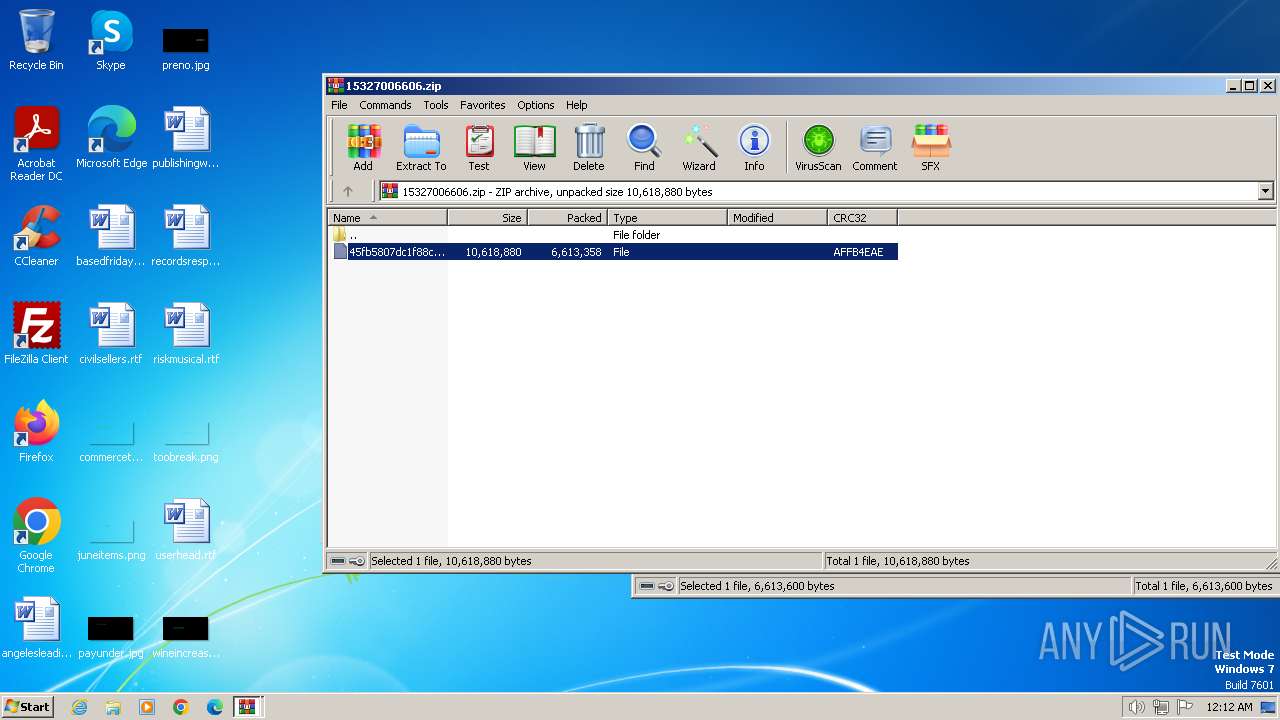Sort by Packed column header

point(567,217)
